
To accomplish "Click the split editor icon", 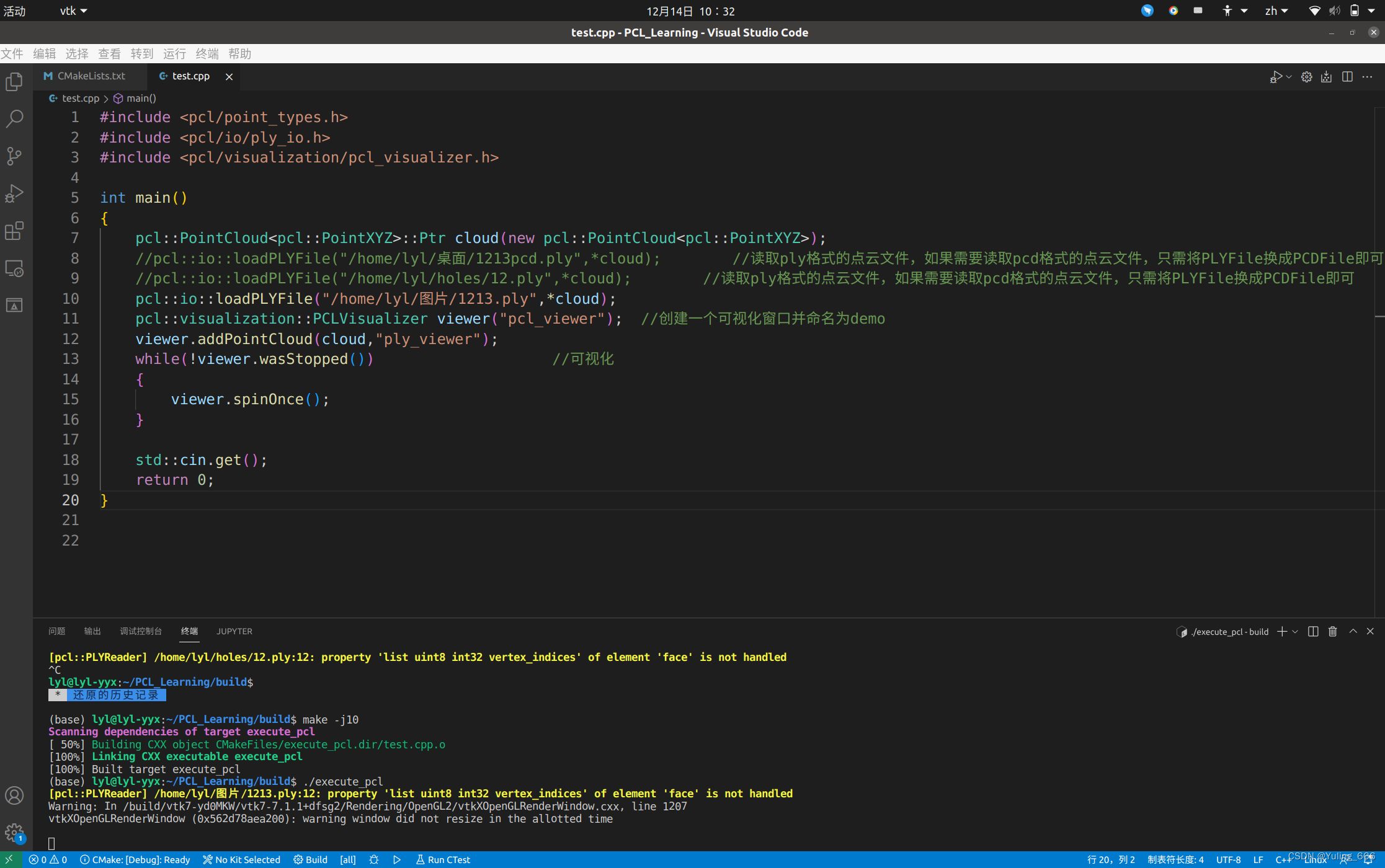I will click(x=1347, y=76).
